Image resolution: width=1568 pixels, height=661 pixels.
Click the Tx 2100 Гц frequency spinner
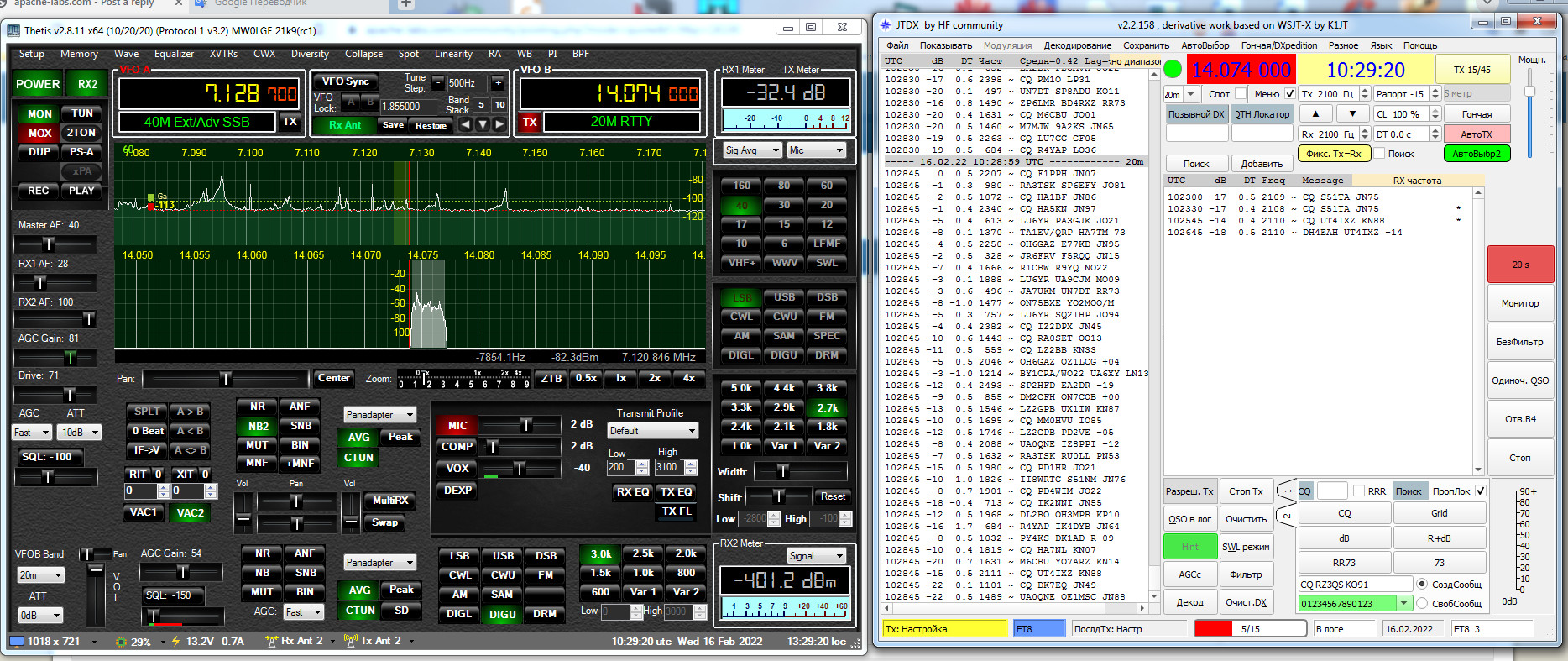click(x=1335, y=94)
